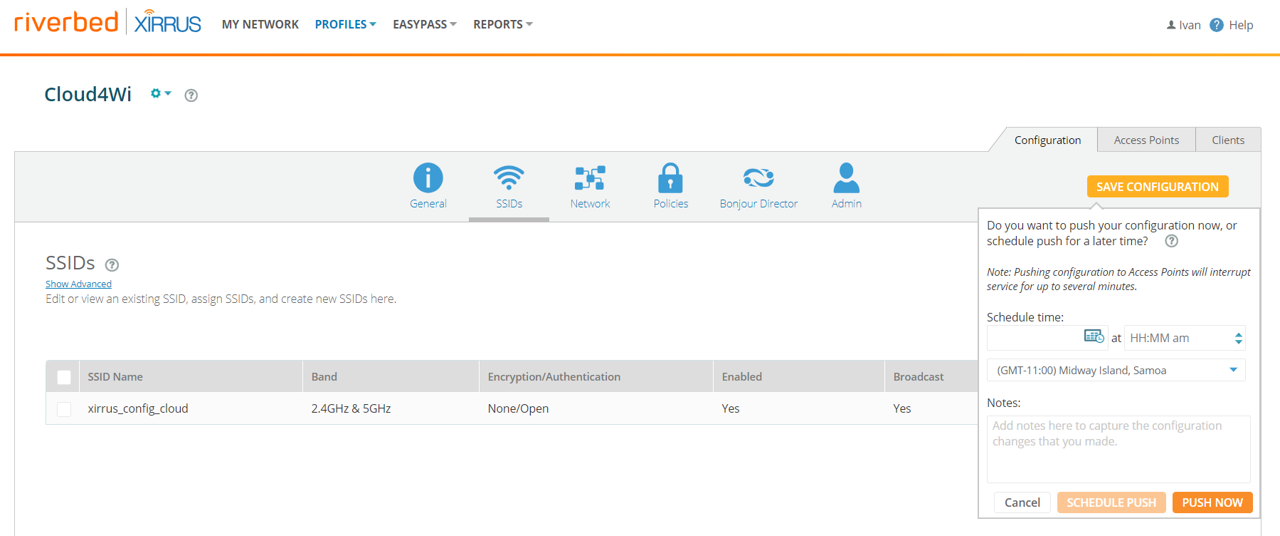The width and height of the screenshot is (1280, 536).
Task: Click the Show Advanced link
Action: click(x=78, y=284)
